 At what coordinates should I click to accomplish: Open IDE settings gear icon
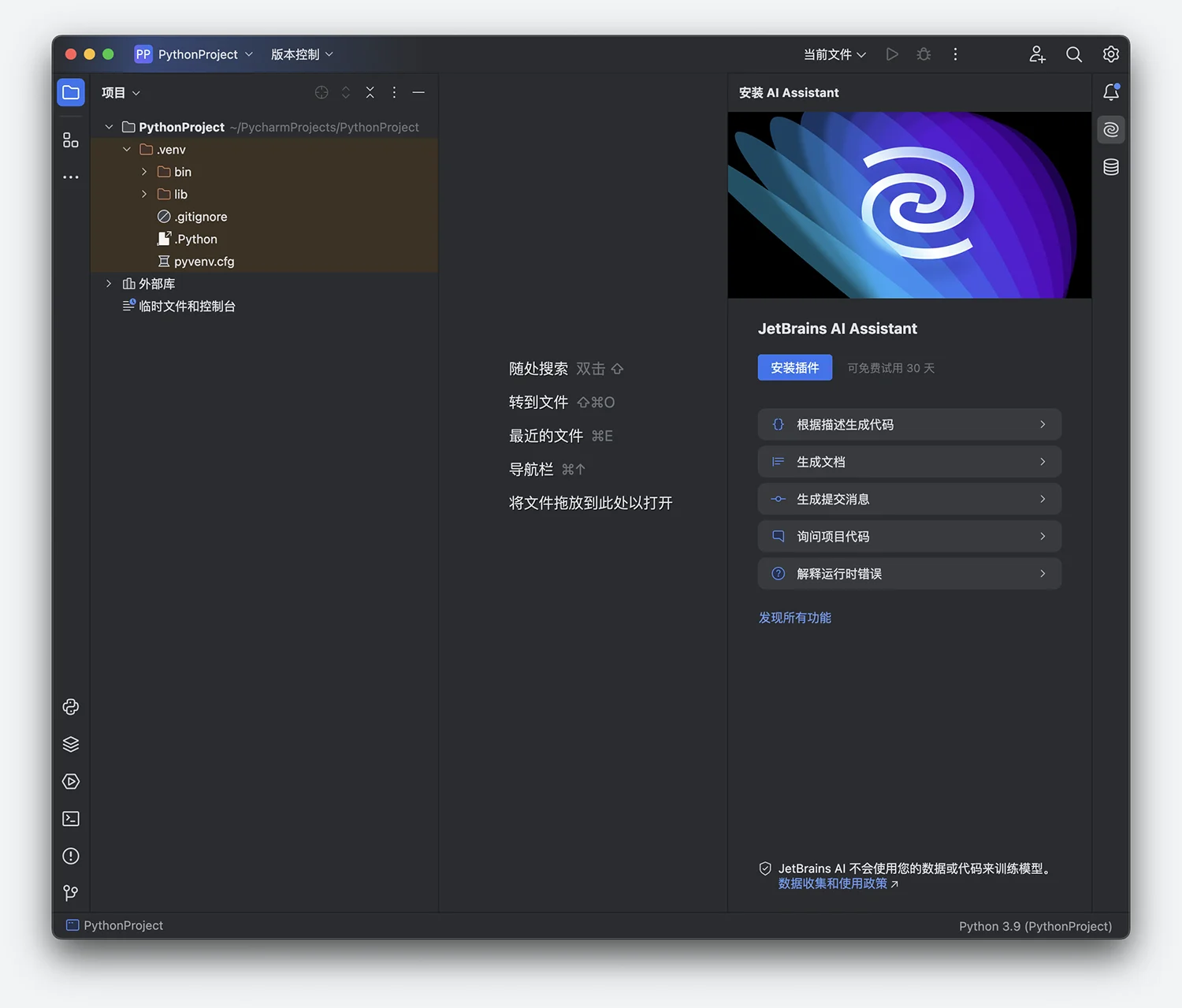coord(1111,54)
